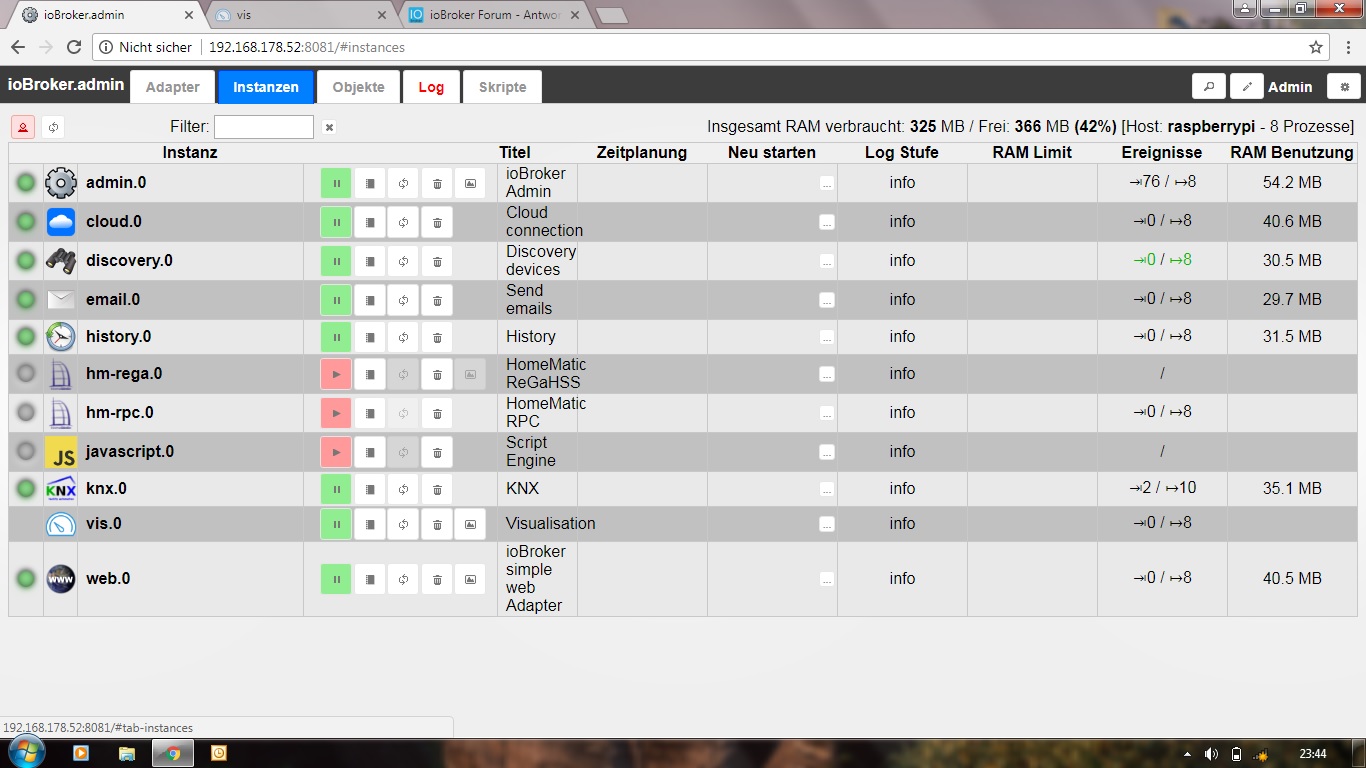Open the Objekte tab
The height and width of the screenshot is (768, 1366).
[359, 87]
